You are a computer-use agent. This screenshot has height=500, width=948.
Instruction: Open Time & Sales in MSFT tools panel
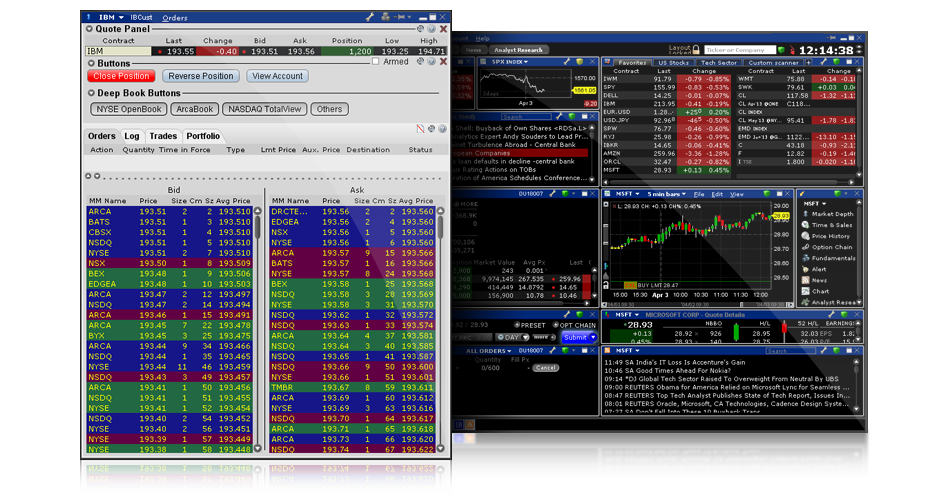point(826,225)
